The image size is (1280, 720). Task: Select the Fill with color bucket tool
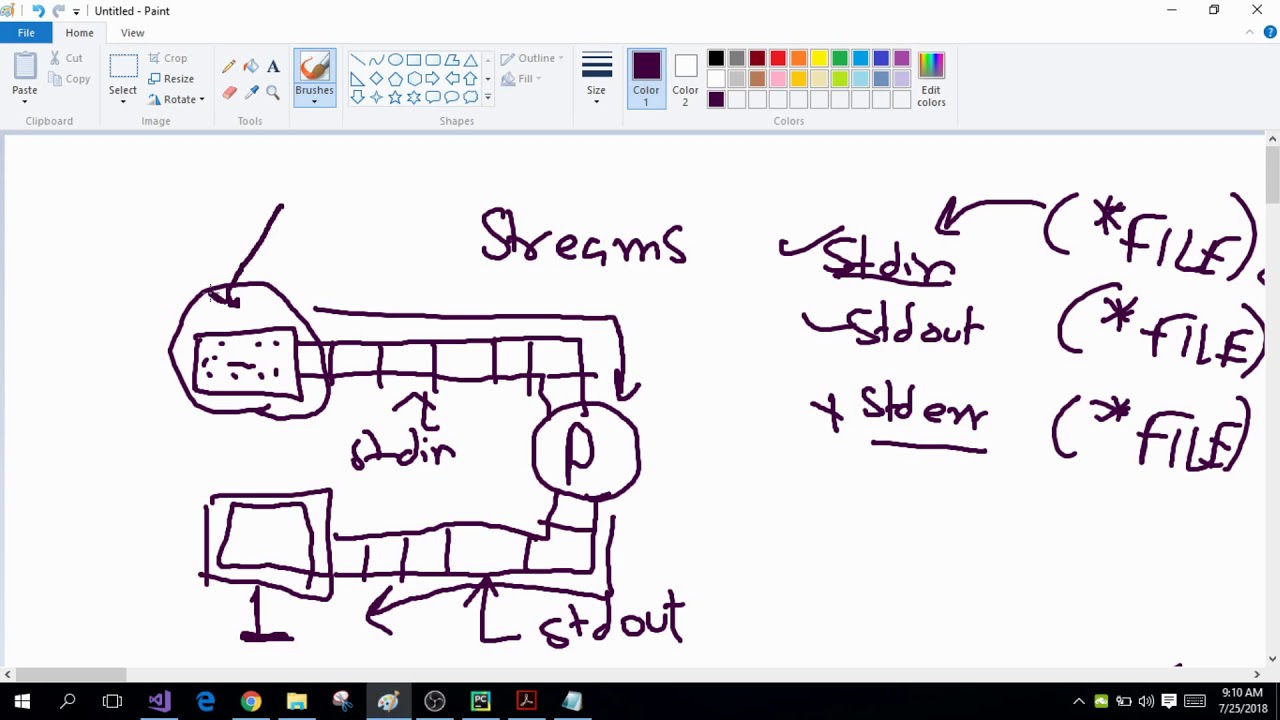pyautogui.click(x=251, y=67)
